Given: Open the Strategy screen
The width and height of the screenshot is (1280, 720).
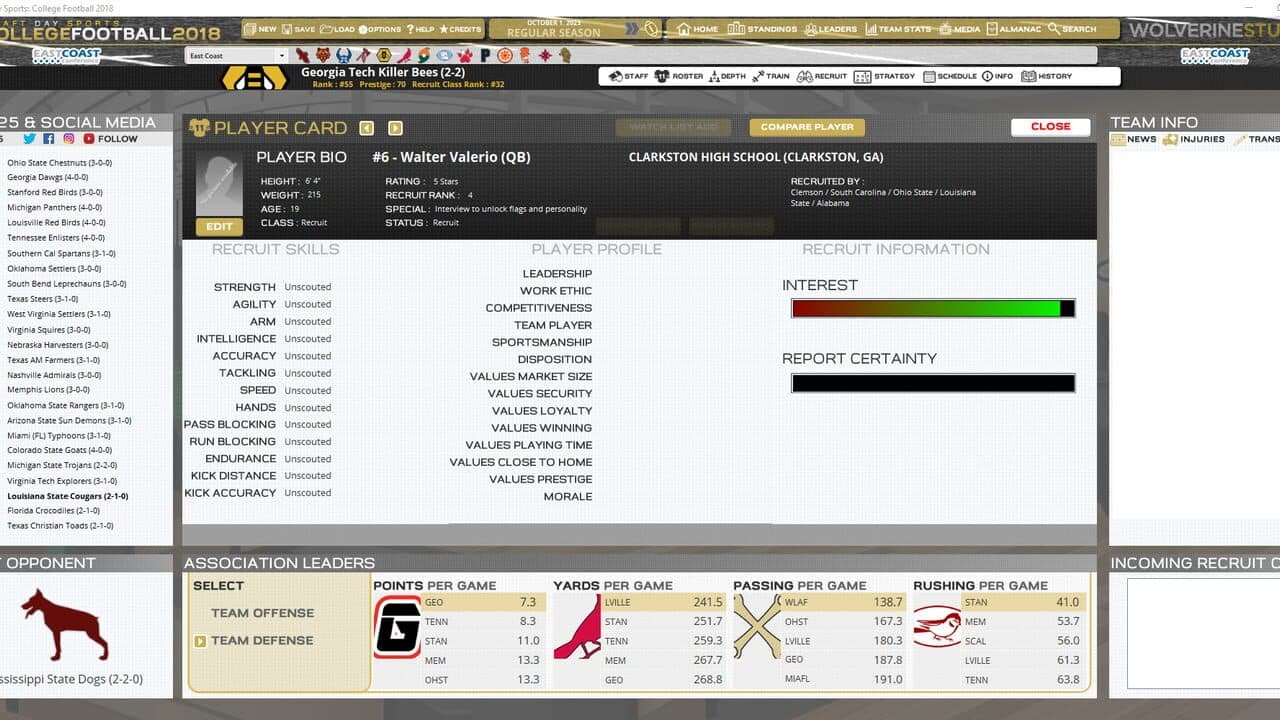Looking at the screenshot, I should click(885, 76).
